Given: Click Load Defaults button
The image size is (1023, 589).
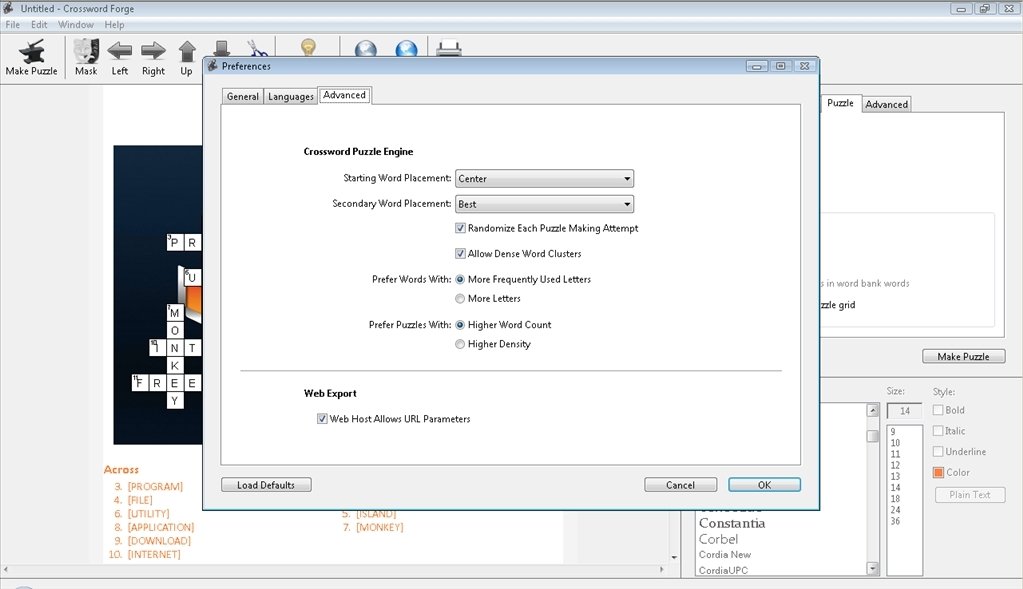Looking at the screenshot, I should tap(266, 485).
